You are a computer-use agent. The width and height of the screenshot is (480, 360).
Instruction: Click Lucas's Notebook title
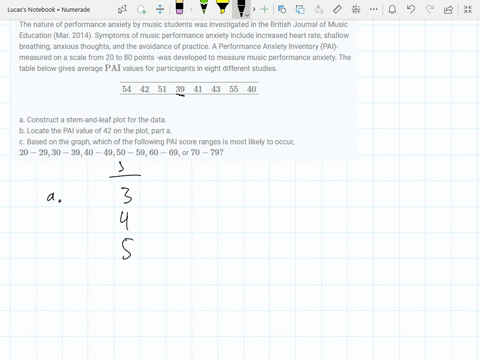pos(49,10)
